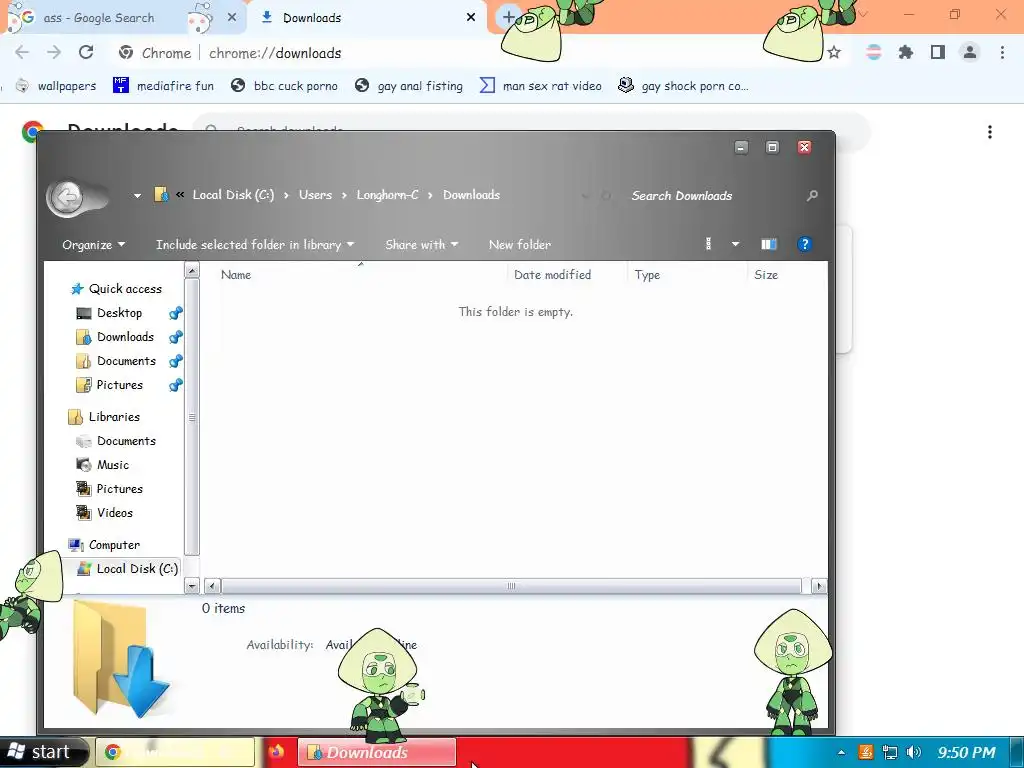Toggle the preview pane icon
Viewport: 1024px width, 768px height.
[x=769, y=244]
